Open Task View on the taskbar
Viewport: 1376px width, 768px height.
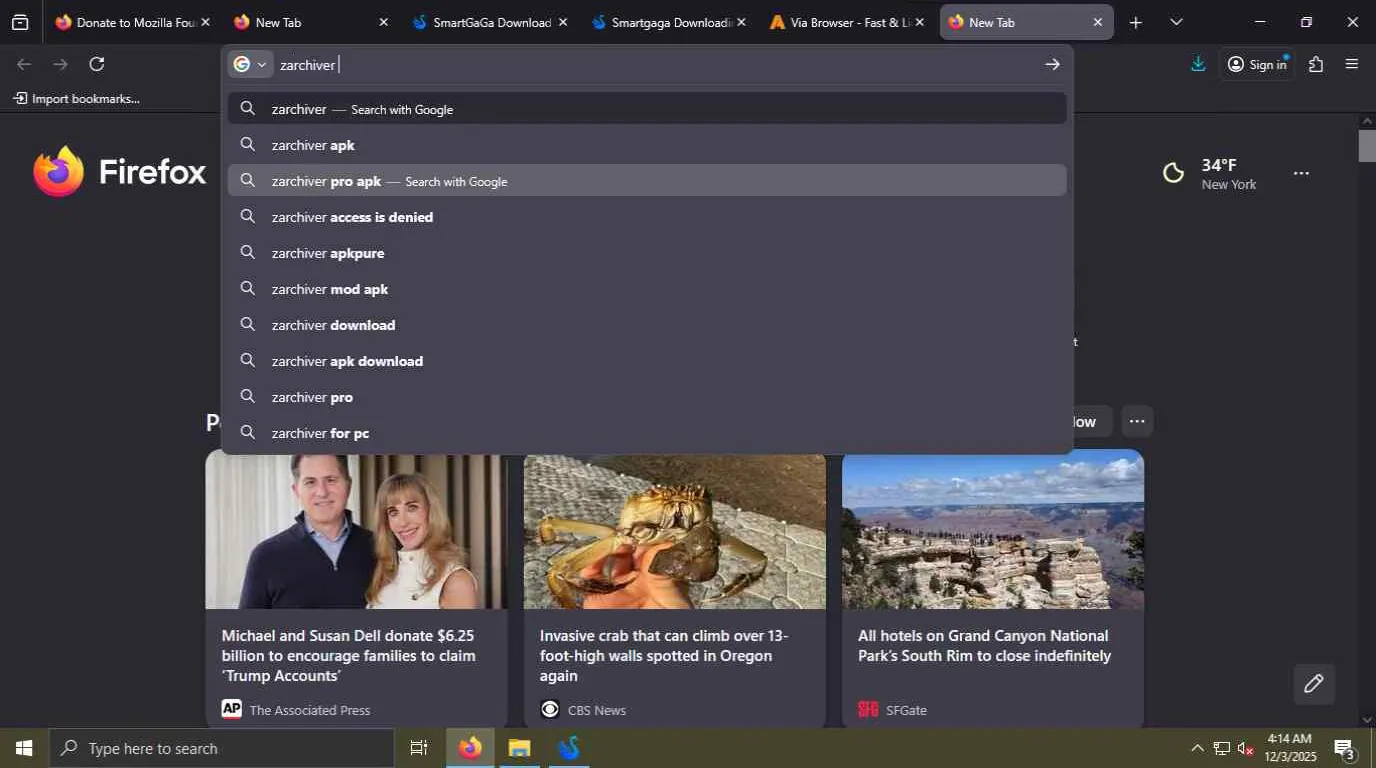(x=419, y=748)
